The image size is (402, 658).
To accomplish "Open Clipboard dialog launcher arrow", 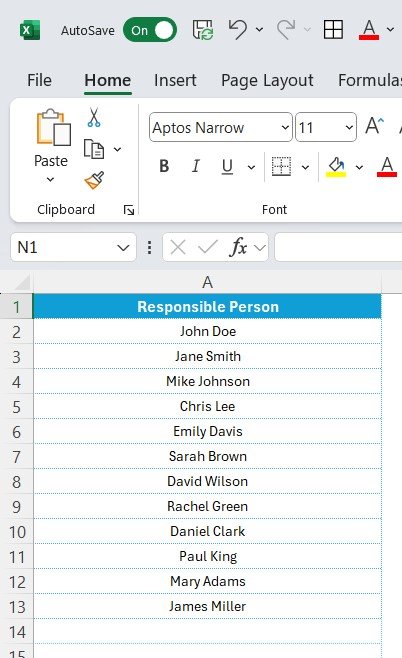I will pos(129,210).
